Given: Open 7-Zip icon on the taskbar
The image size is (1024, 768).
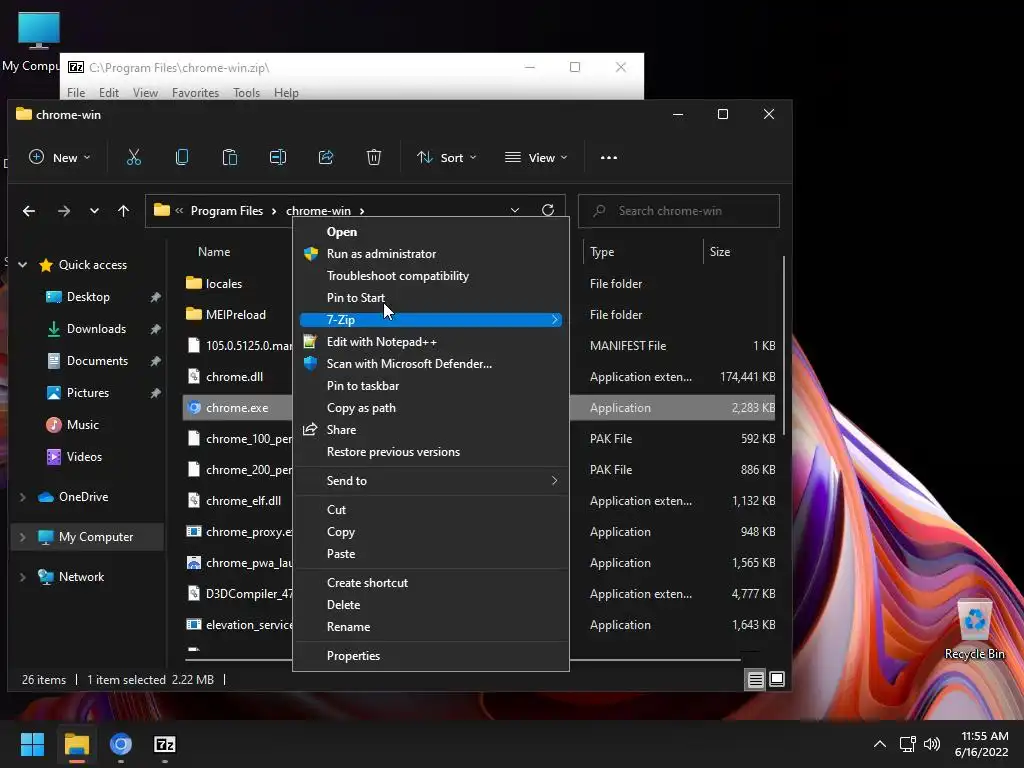Looking at the screenshot, I should [165, 744].
